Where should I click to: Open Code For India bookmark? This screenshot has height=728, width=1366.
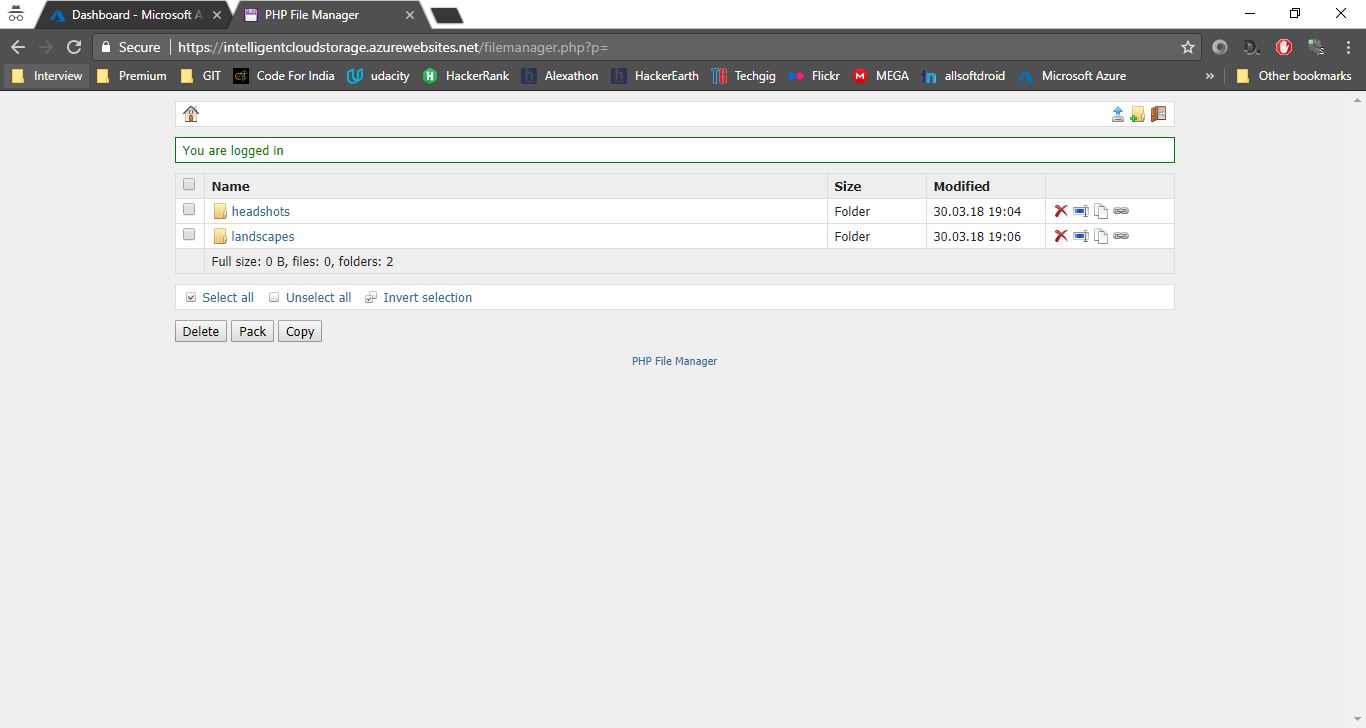point(284,76)
